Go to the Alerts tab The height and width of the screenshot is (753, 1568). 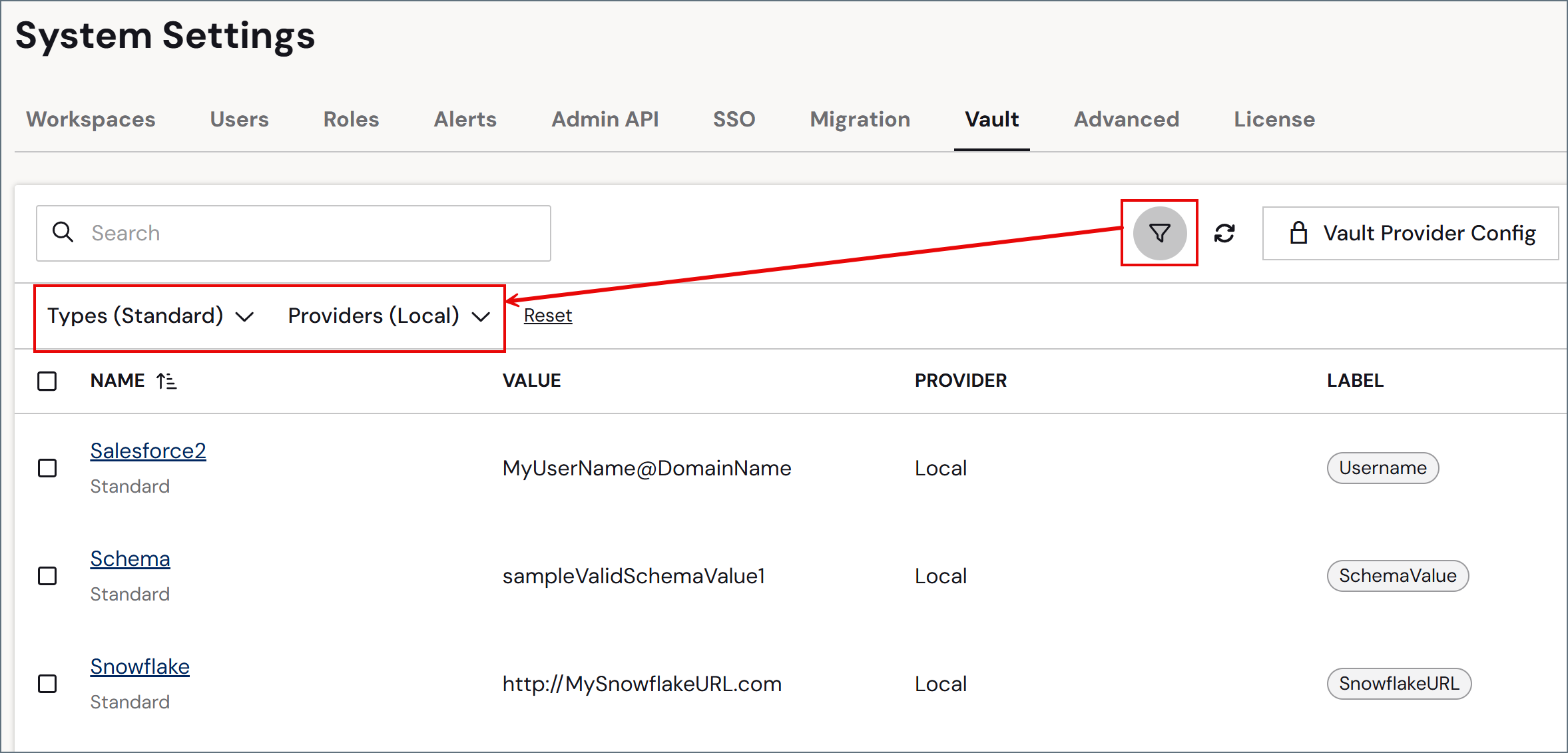(x=465, y=119)
